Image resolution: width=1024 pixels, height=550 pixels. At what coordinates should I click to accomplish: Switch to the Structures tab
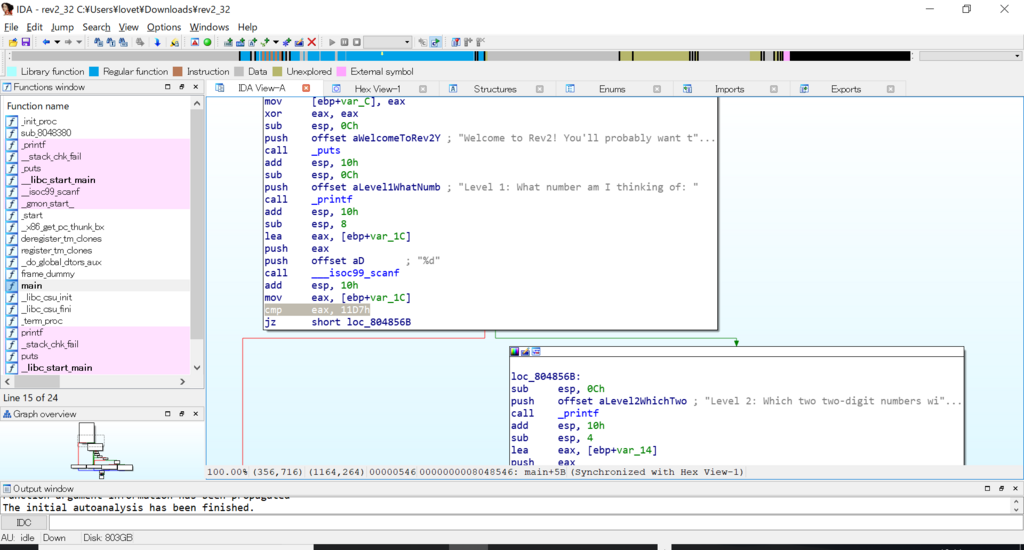point(494,89)
